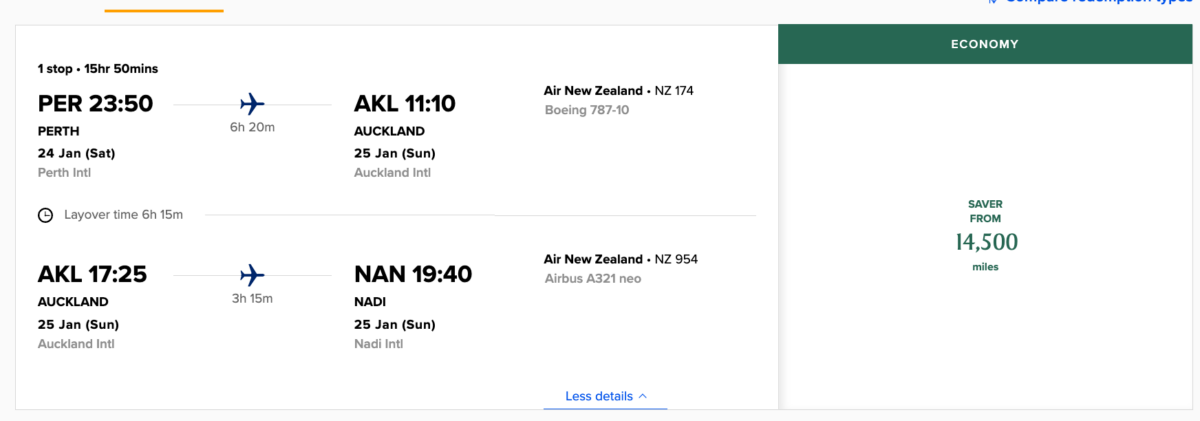Click the PER 23:50 departure time
The height and width of the screenshot is (421, 1200).
pyautogui.click(x=95, y=104)
